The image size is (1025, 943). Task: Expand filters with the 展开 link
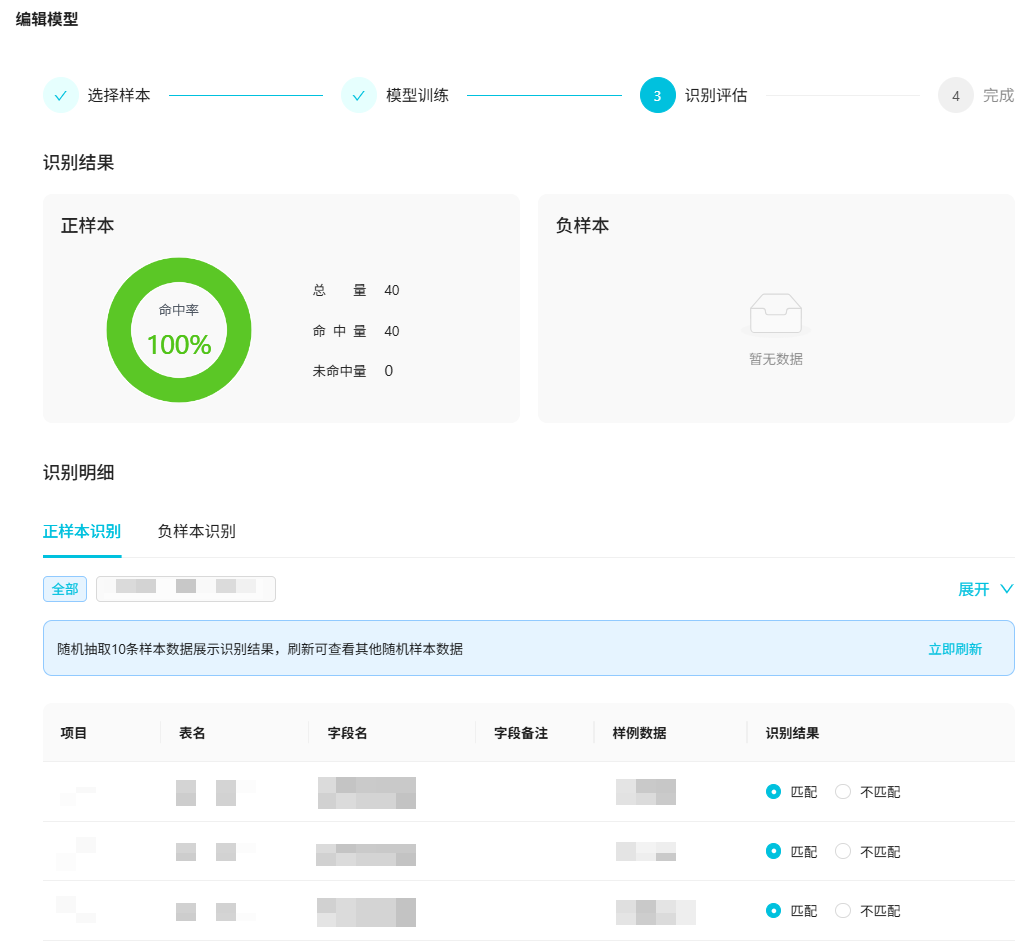click(973, 589)
